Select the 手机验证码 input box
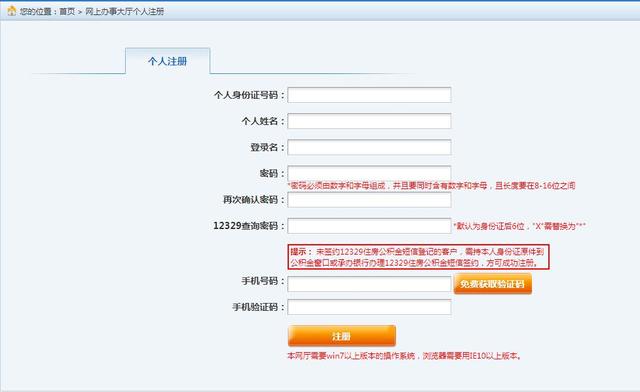Viewport: 640px width, 392px height. (369, 307)
